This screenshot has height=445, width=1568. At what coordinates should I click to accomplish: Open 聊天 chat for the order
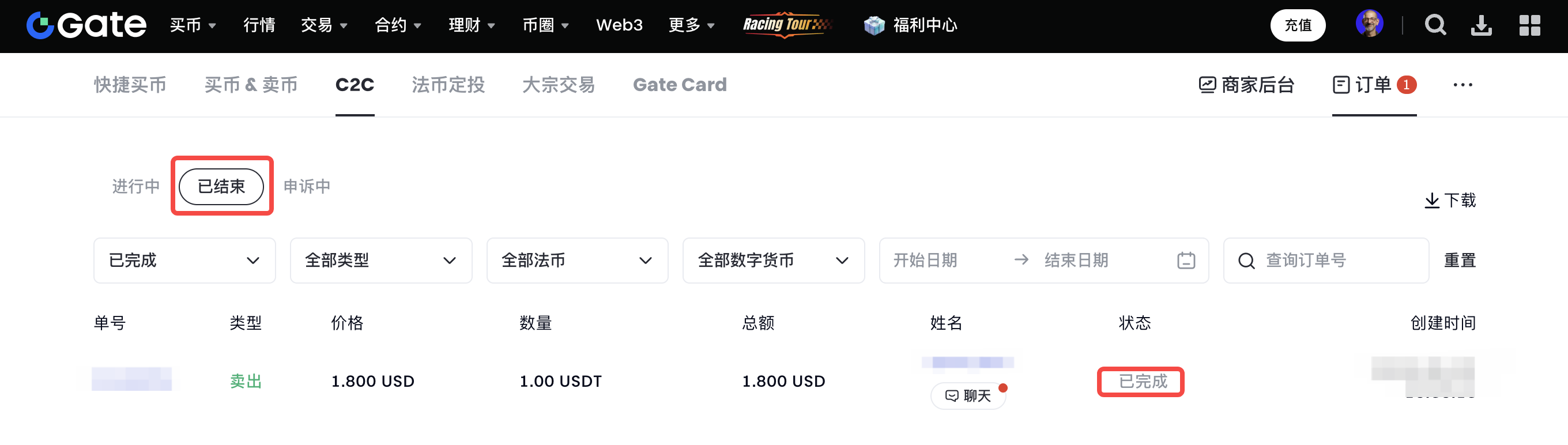point(968,395)
